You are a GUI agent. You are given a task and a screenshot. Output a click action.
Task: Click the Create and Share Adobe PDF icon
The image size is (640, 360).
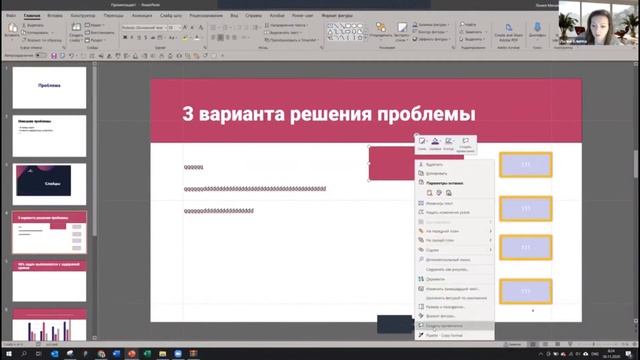tap(508, 28)
